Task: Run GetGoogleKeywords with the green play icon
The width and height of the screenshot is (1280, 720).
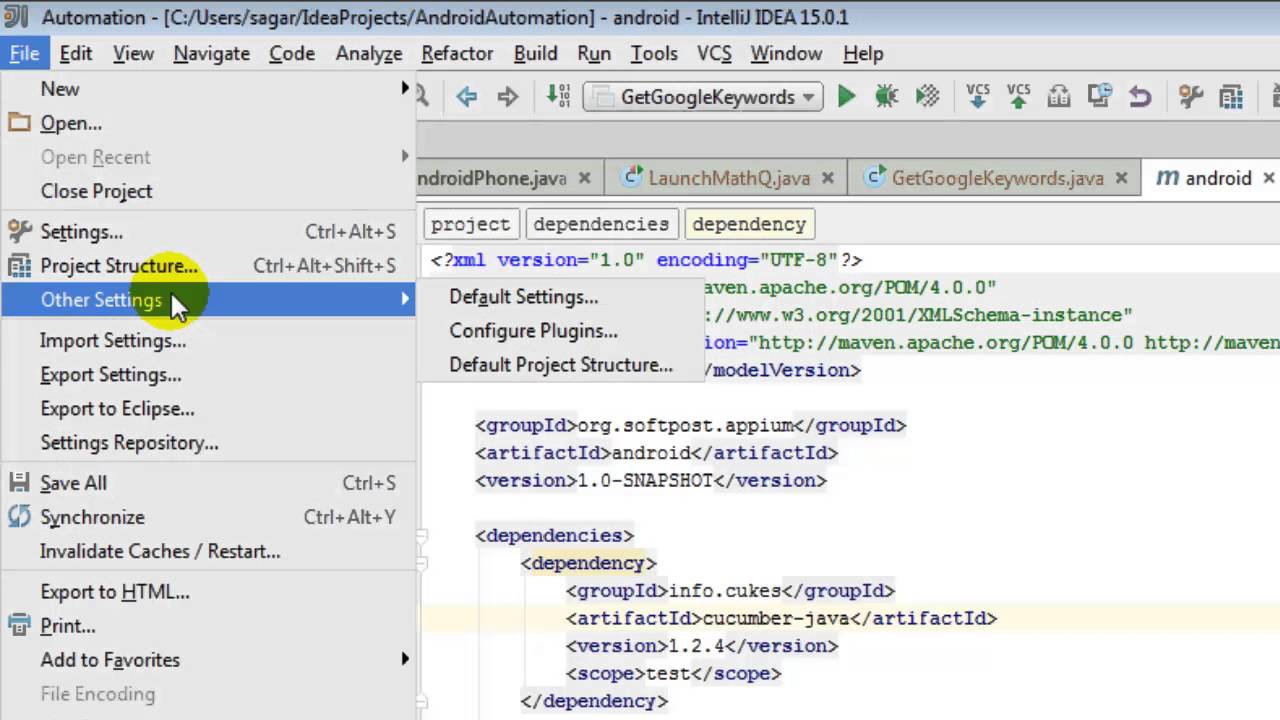Action: [846, 97]
